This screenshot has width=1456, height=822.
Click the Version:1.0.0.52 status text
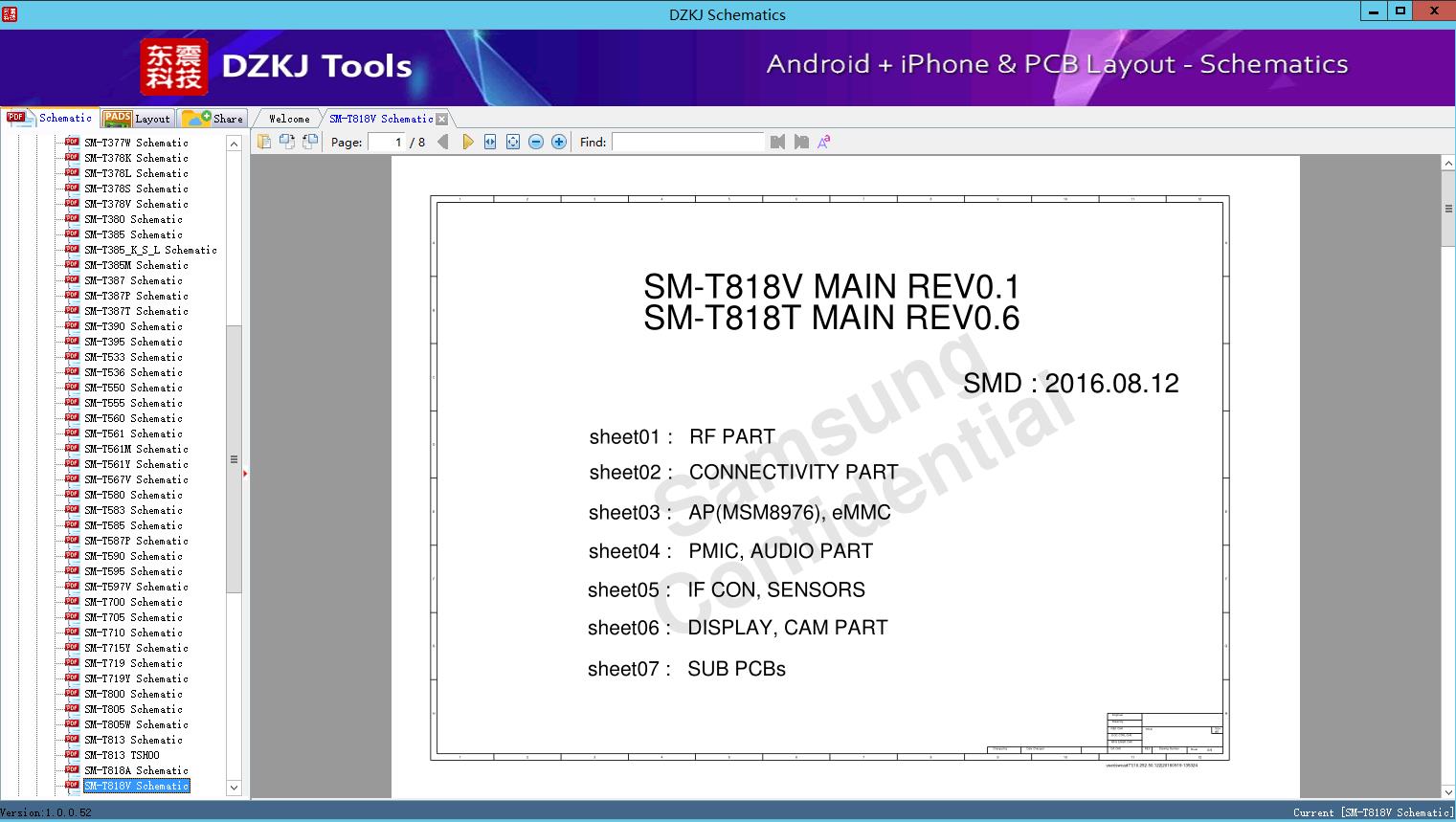[x=46, y=812]
